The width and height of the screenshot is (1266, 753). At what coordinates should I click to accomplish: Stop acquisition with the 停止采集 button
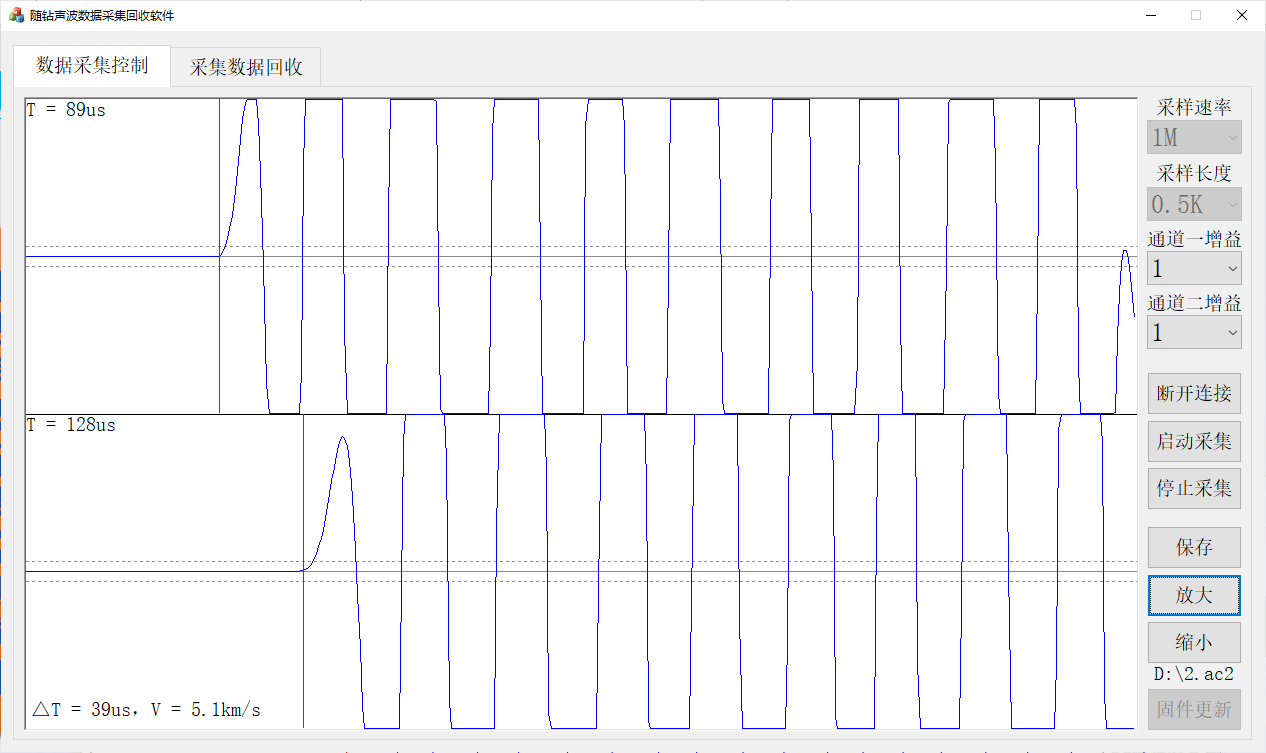pos(1194,489)
